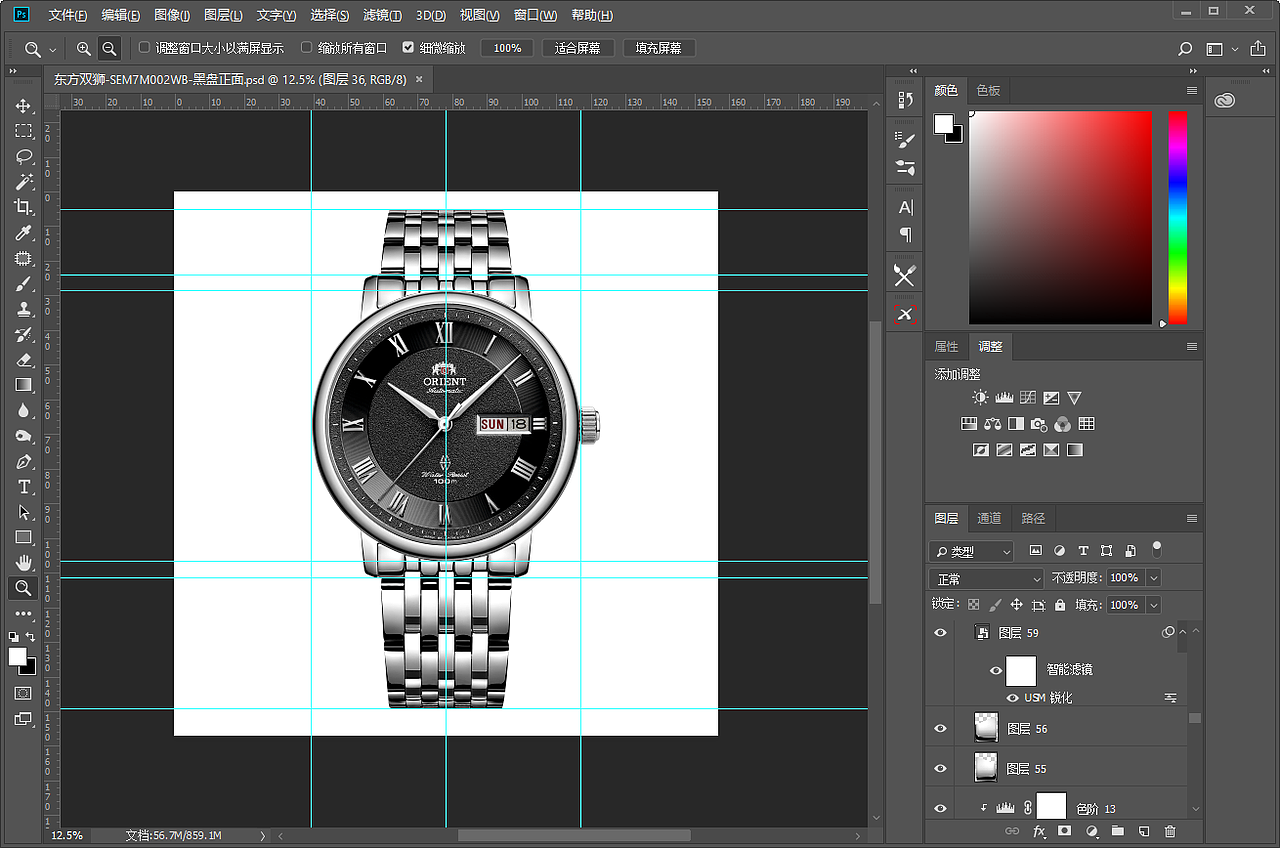
Task: Select the Clone Stamp tool
Action: tap(23, 309)
